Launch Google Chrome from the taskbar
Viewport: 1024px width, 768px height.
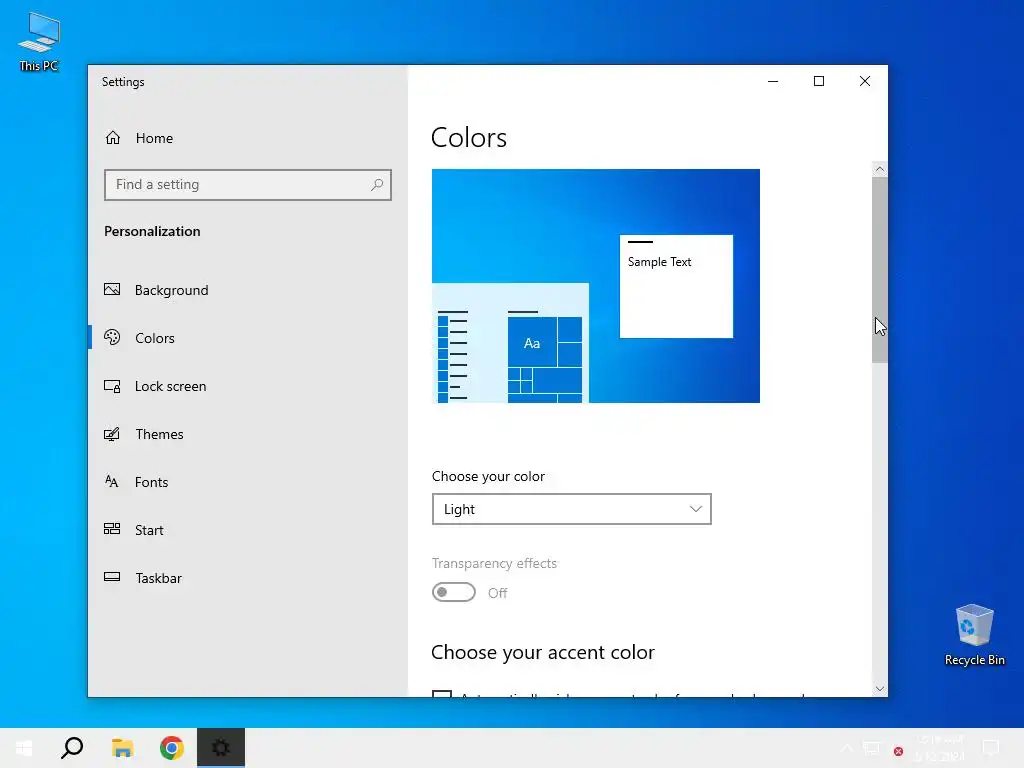point(172,748)
